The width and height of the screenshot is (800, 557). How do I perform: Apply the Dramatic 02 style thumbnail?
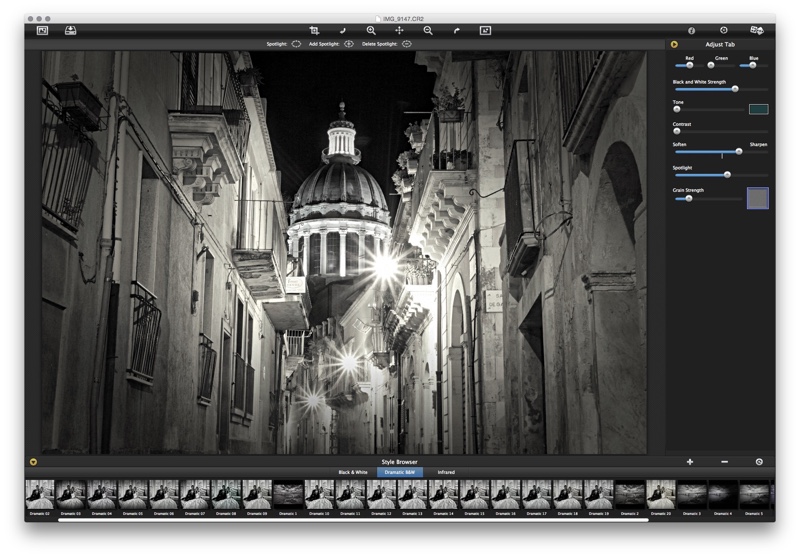tap(40, 495)
